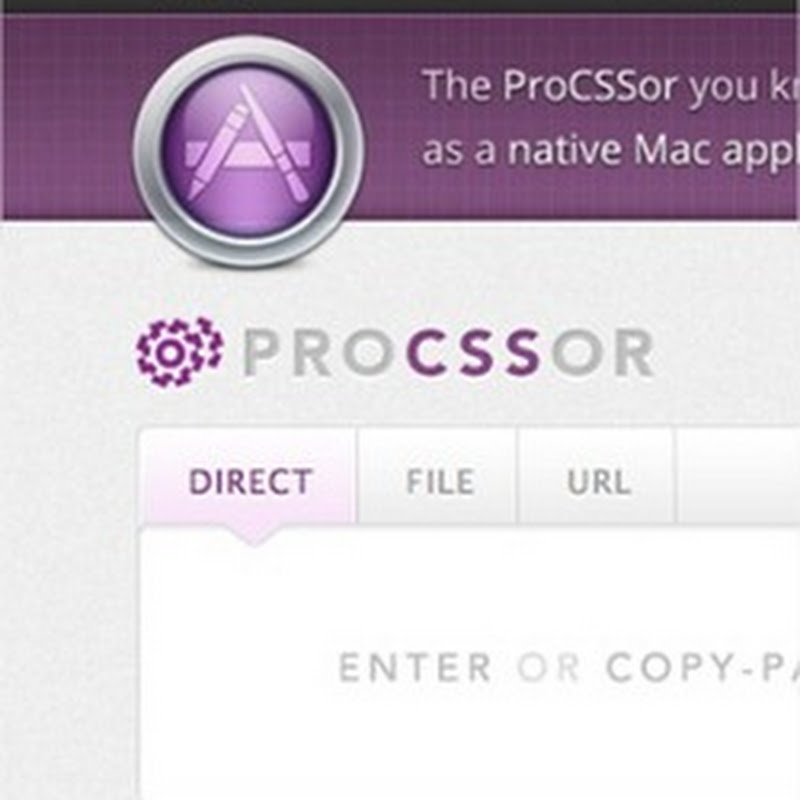This screenshot has height=800, width=800.
Task: Click the faded OR word in placeholder
Action: pyautogui.click(x=548, y=667)
